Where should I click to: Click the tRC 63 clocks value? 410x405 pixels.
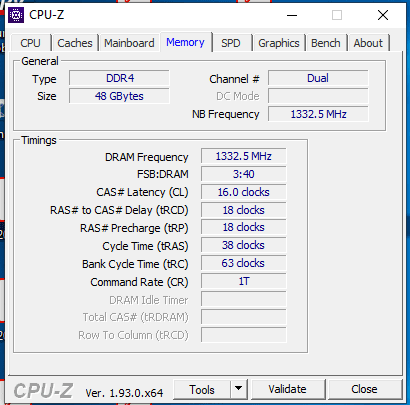tap(244, 264)
